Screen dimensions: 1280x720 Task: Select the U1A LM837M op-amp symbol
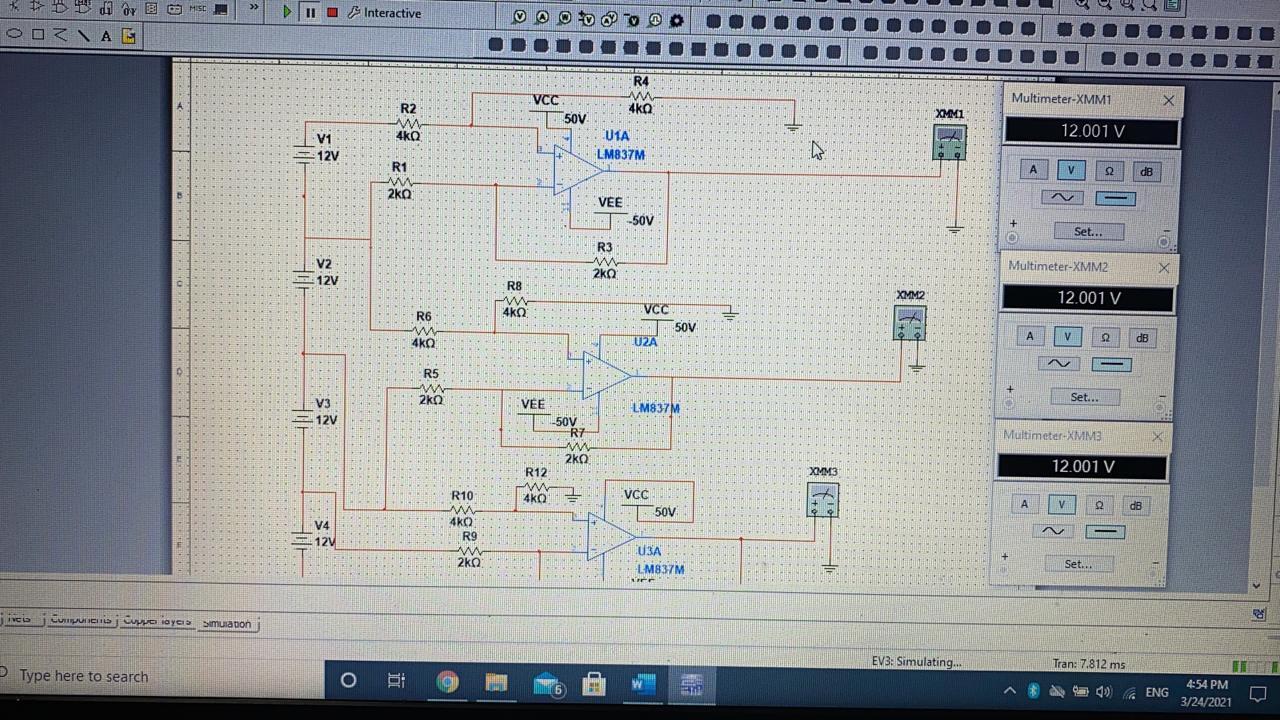point(577,170)
